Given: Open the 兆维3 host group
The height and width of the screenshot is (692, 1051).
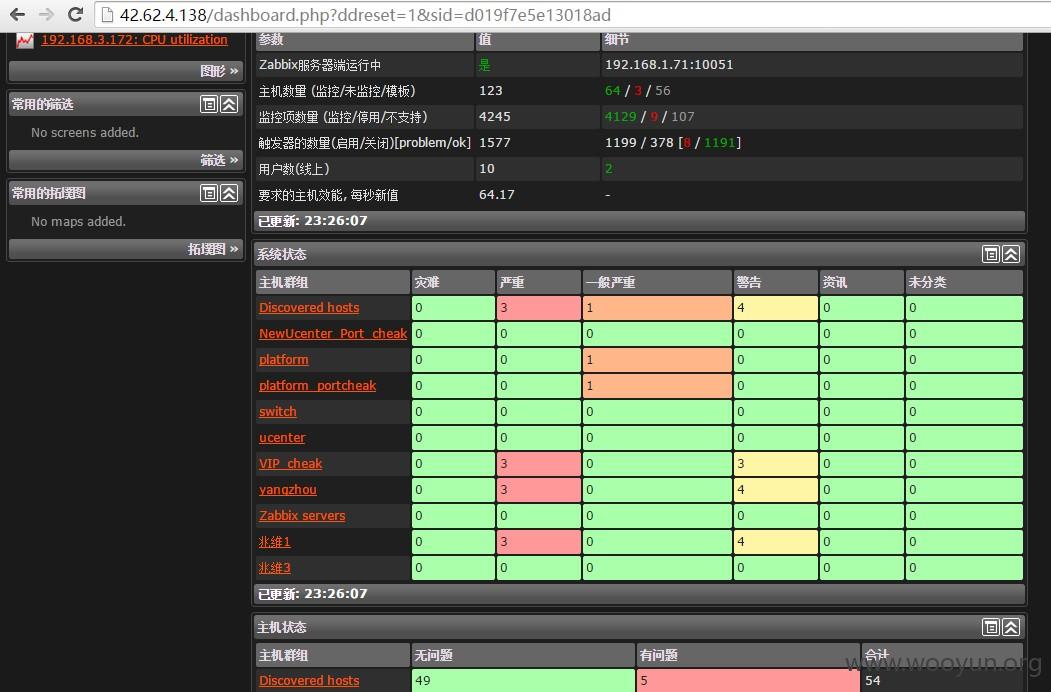Looking at the screenshot, I should [x=275, y=568].
